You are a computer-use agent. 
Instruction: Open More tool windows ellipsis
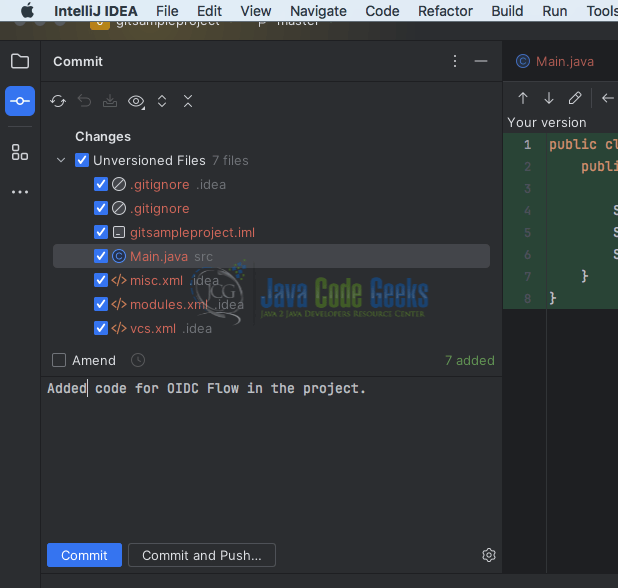20,192
